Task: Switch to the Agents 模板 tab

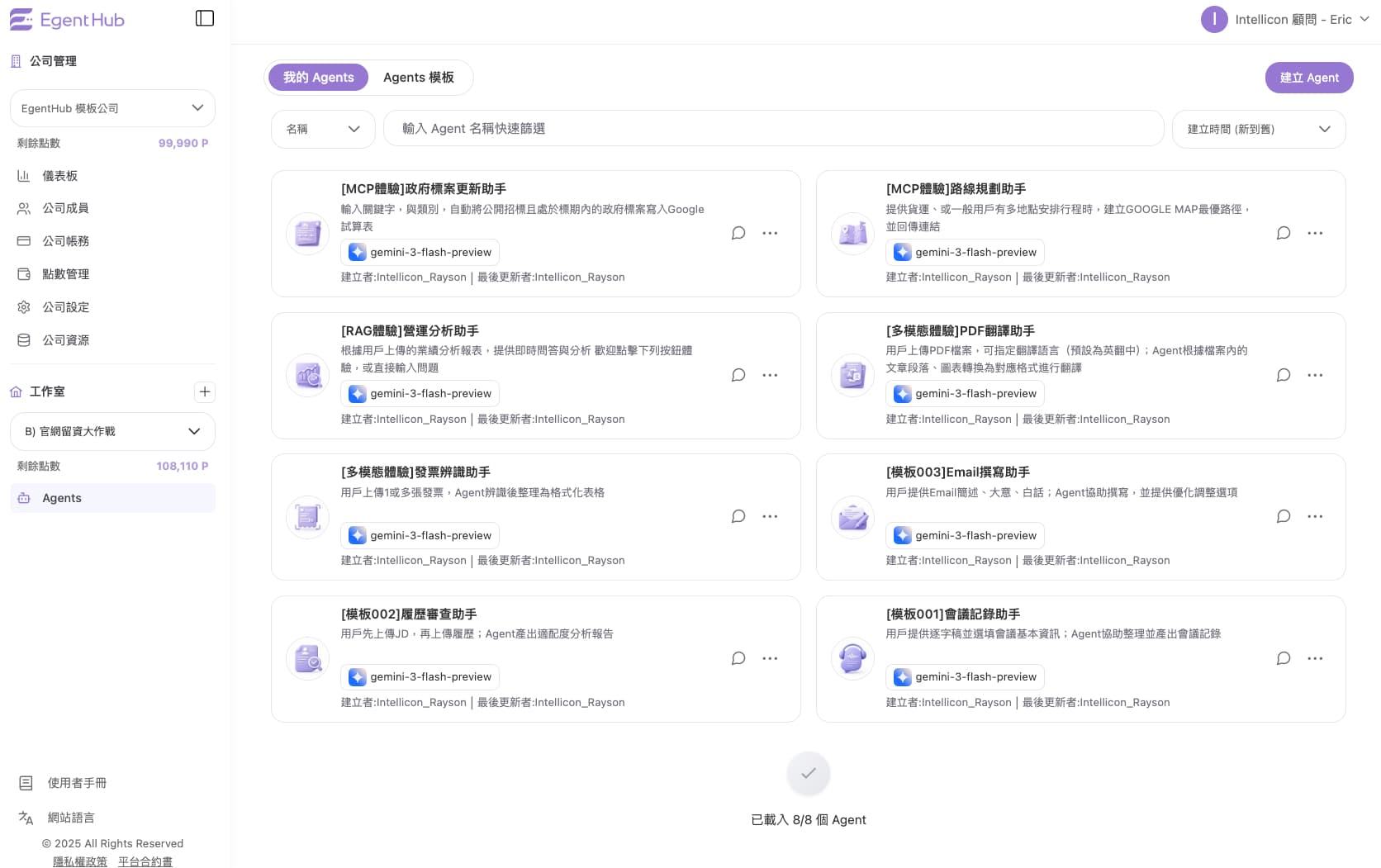Action: click(x=418, y=77)
